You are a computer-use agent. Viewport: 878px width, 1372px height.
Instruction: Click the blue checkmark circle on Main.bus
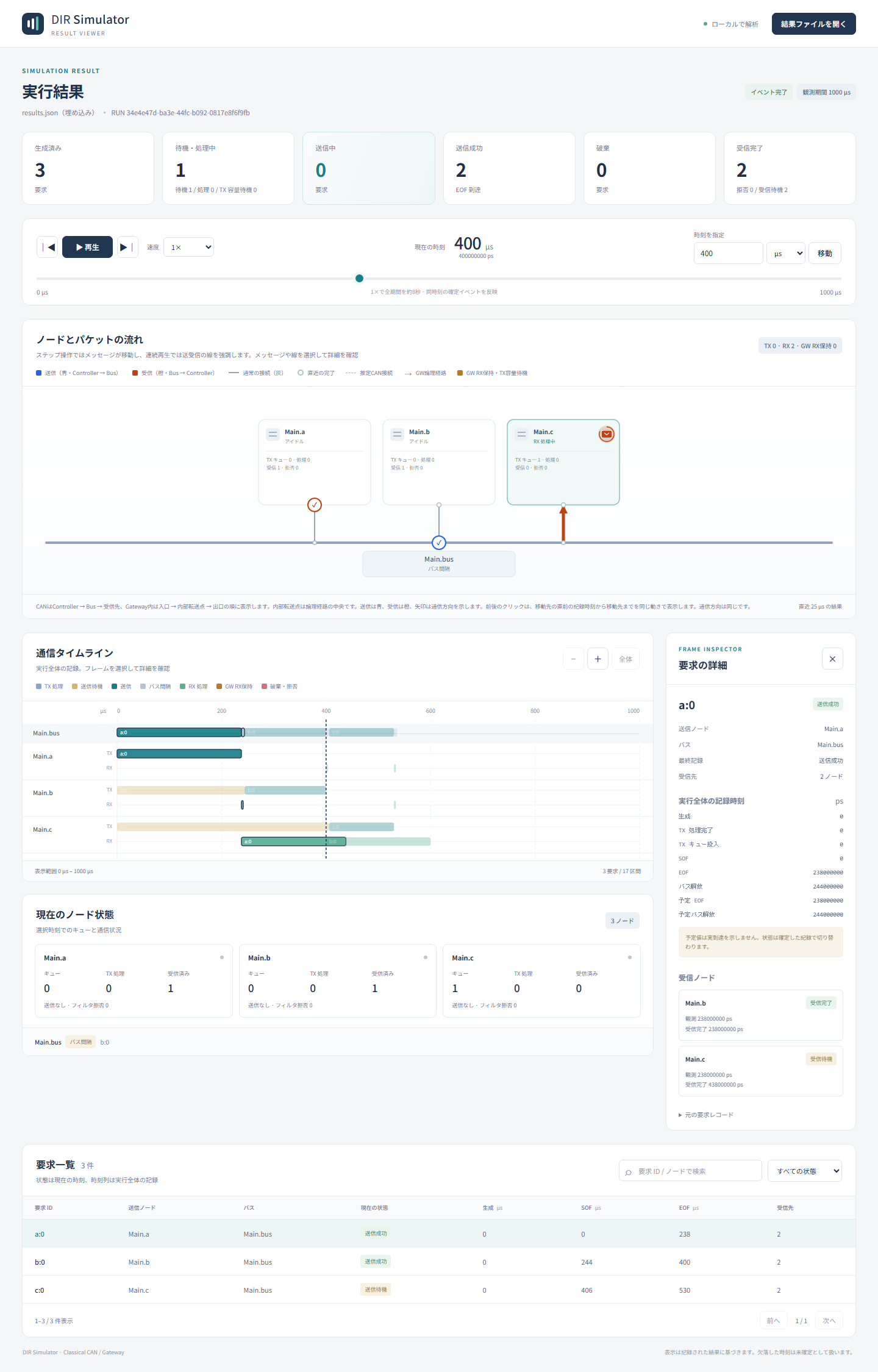pyautogui.click(x=439, y=543)
